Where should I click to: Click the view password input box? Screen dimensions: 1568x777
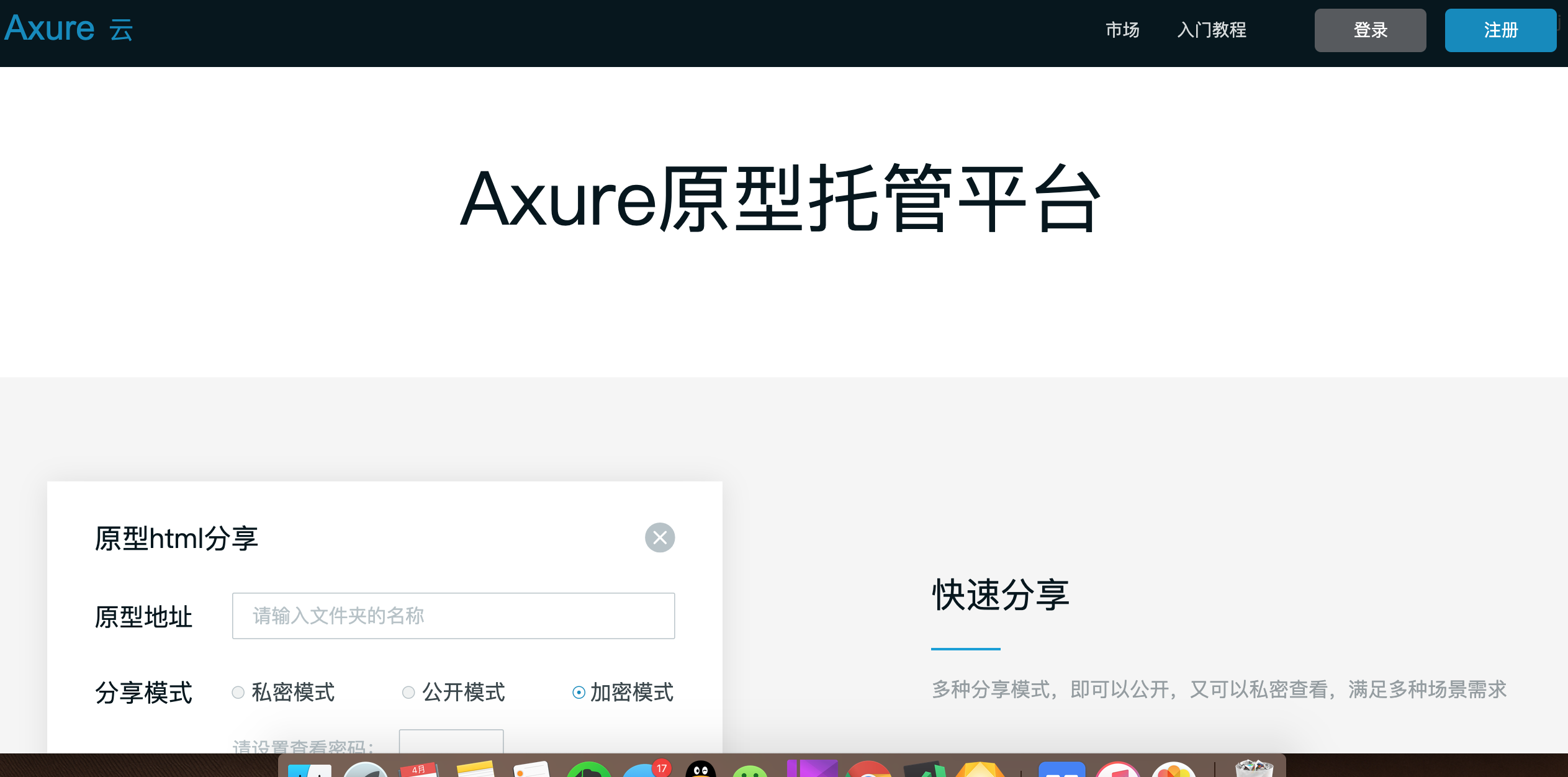(x=451, y=742)
